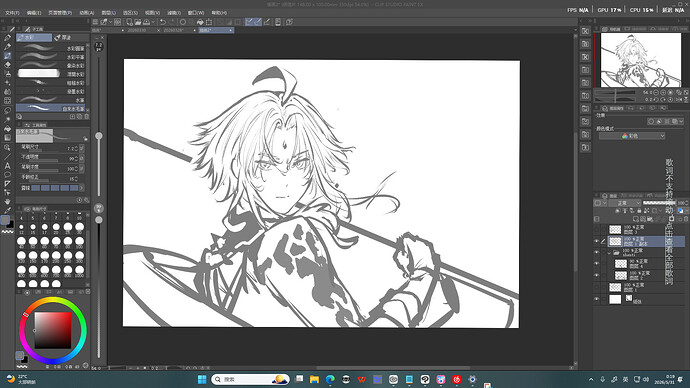Screen dimensions: 690x388
Task: Show hidden layer 1 via eye box
Action: coord(597,287)
